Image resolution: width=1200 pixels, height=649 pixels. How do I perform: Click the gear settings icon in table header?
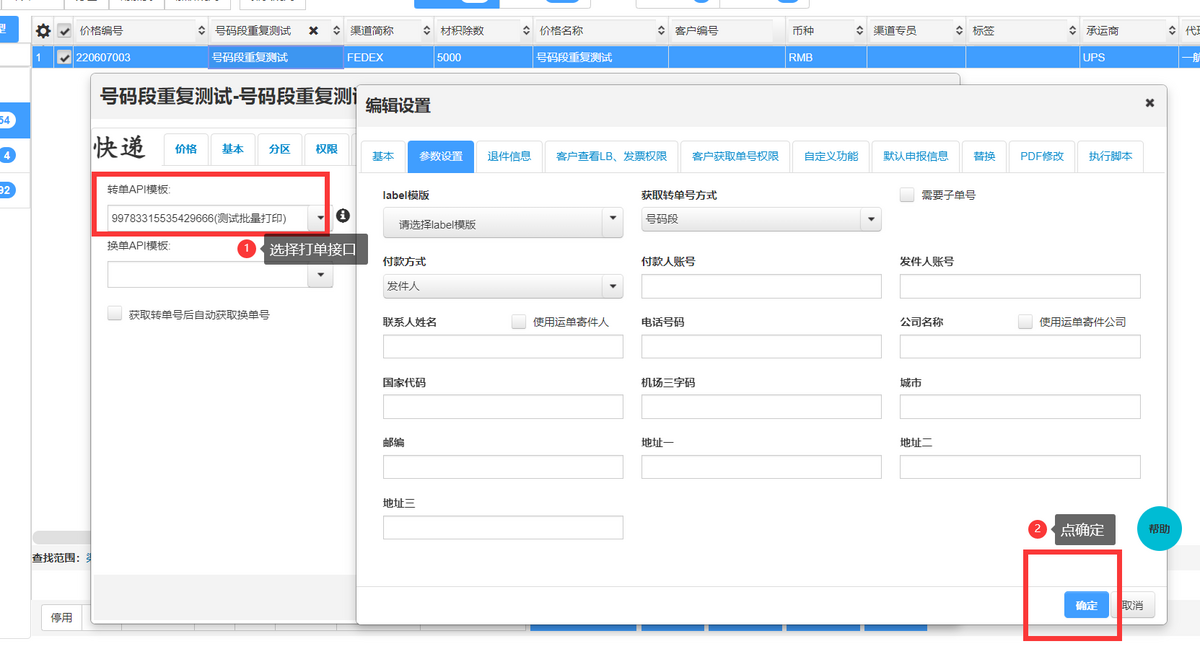tap(43, 31)
